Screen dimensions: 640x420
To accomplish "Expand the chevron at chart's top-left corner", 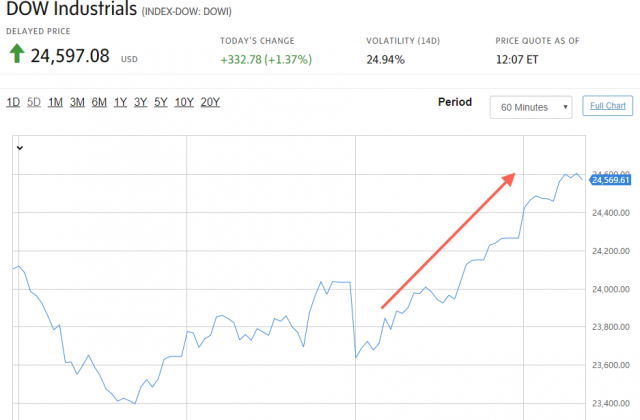I will [19, 148].
